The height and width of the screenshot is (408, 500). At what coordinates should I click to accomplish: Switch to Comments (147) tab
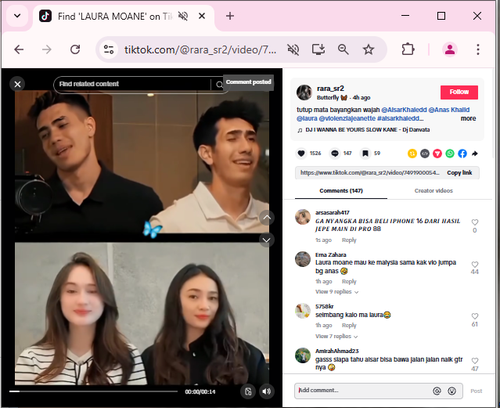[x=341, y=191]
